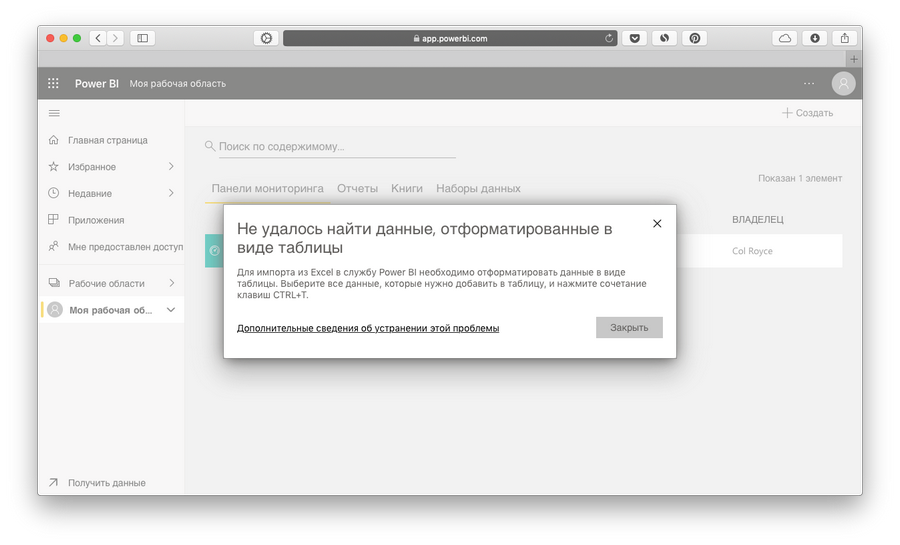Reload the page in address bar

click(x=608, y=38)
